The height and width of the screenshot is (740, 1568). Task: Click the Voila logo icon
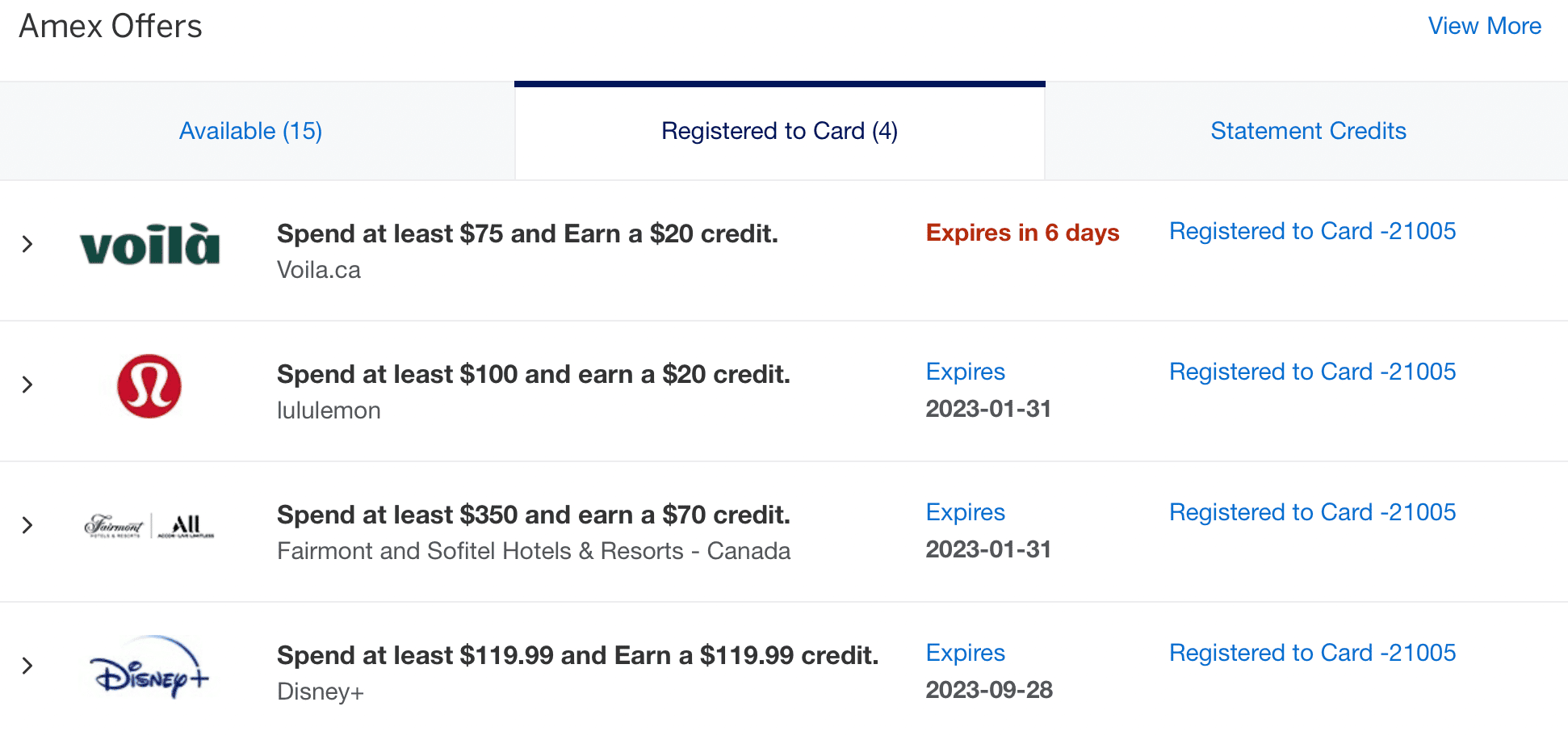pos(149,245)
